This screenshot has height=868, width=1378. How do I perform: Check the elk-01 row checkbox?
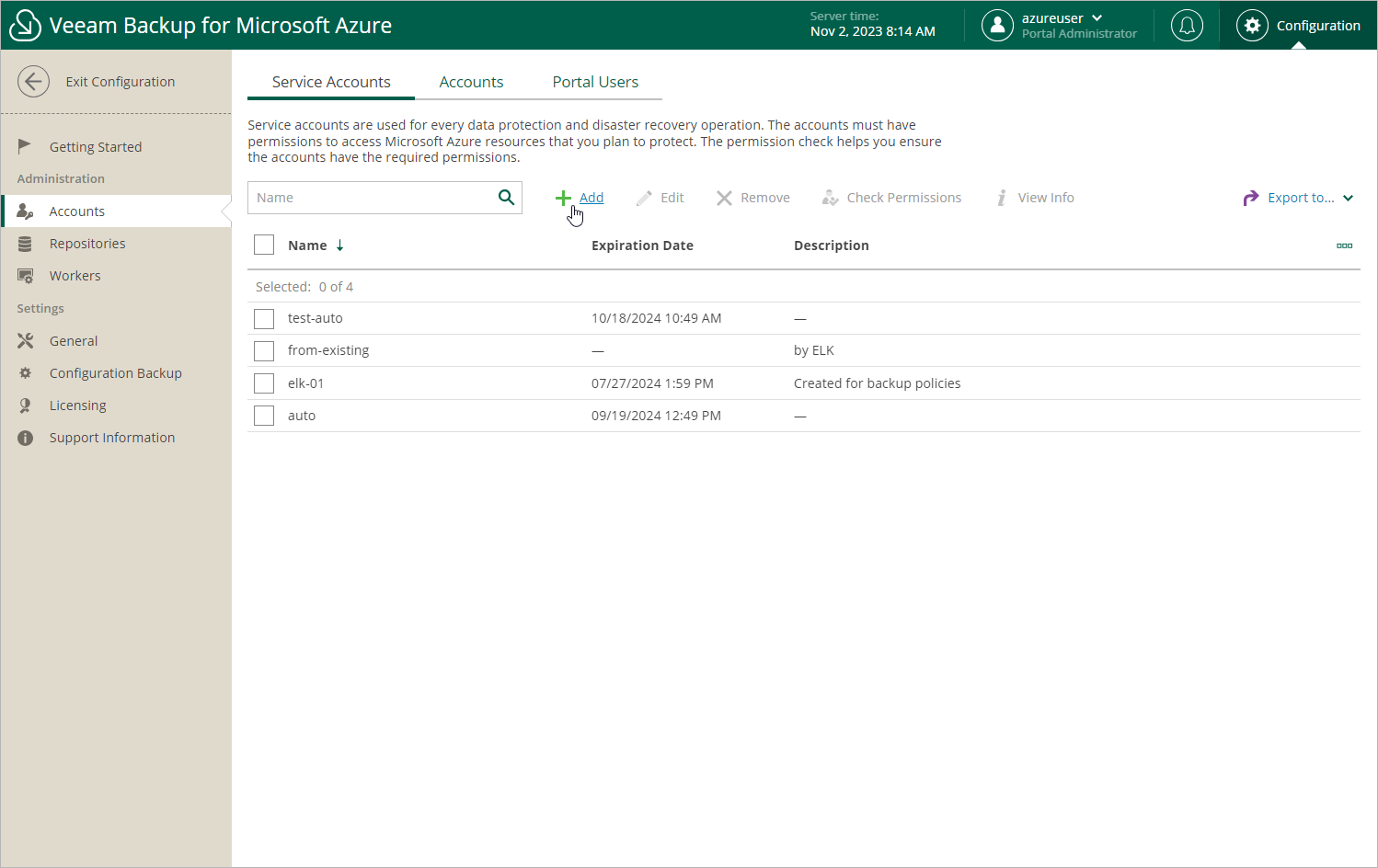[x=264, y=383]
